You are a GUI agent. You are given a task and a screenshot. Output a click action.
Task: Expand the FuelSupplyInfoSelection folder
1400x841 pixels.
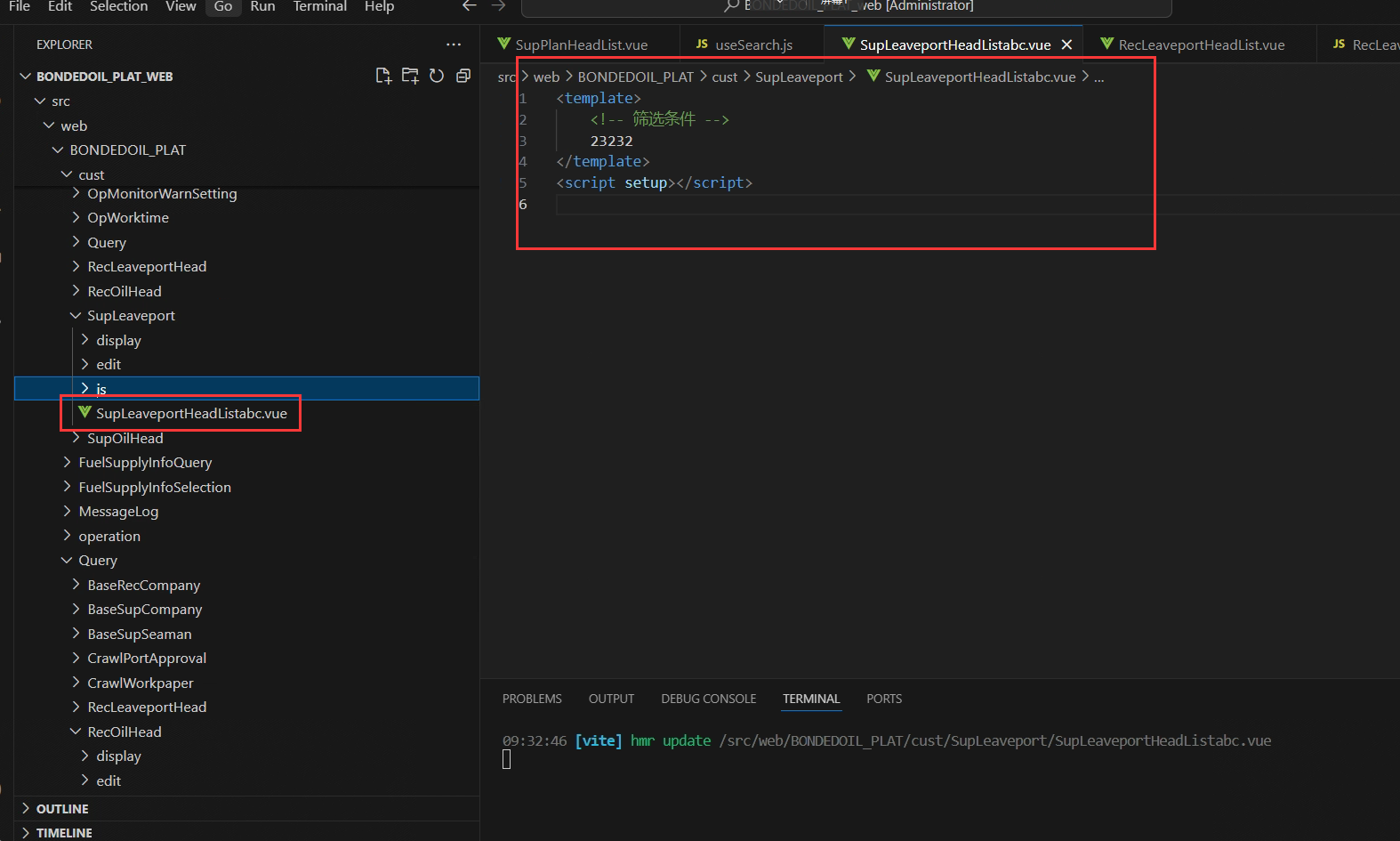point(247,487)
